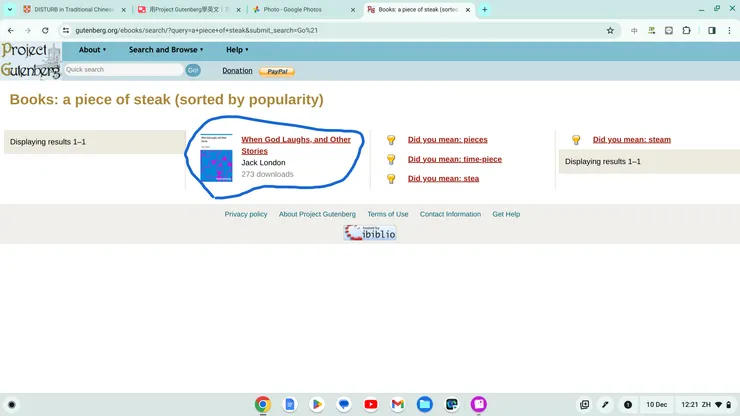Open the tab search dropdown arrow
Screen dimensions: 740x416
pos(9,9)
